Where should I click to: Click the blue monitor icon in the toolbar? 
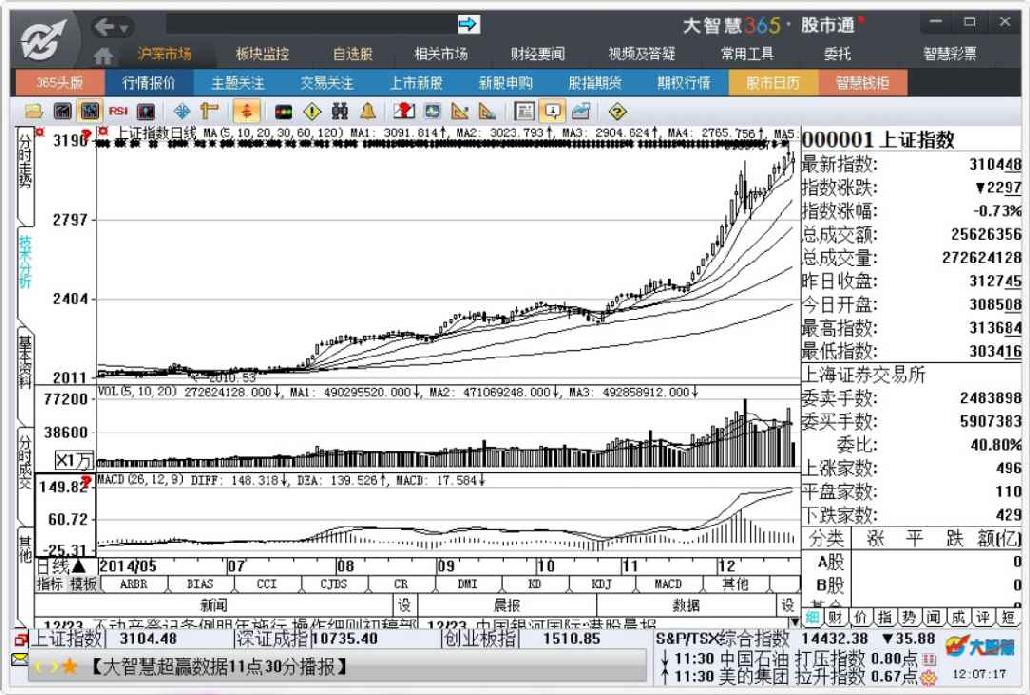[432, 111]
